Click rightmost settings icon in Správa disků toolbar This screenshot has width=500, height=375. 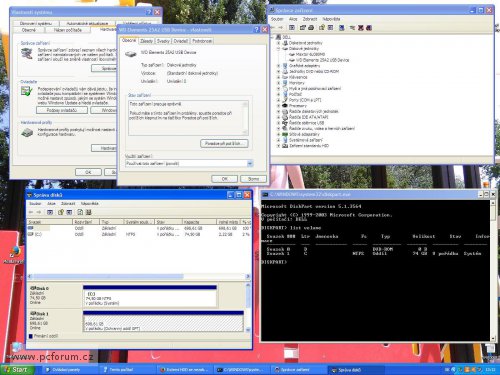pyautogui.click(x=89, y=212)
